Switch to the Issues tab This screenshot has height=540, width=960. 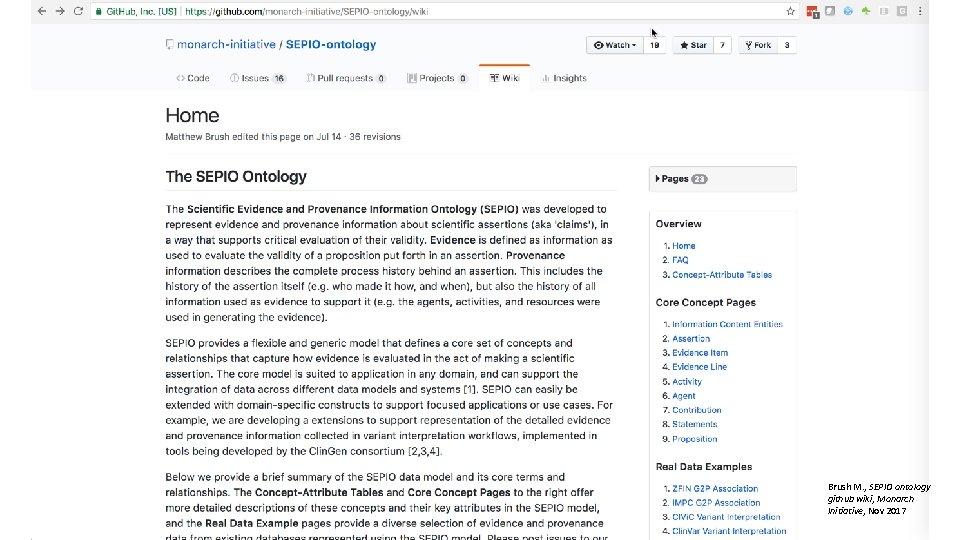point(258,78)
